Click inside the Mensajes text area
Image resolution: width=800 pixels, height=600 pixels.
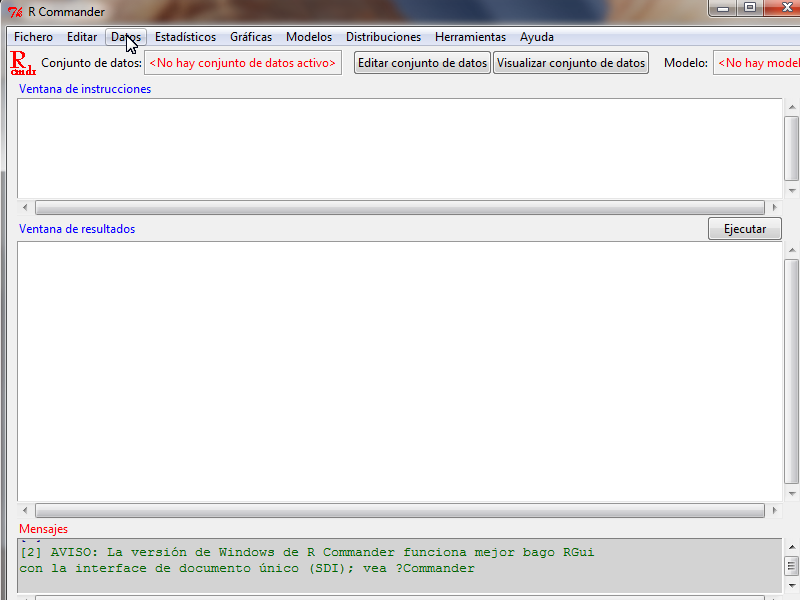(399, 565)
